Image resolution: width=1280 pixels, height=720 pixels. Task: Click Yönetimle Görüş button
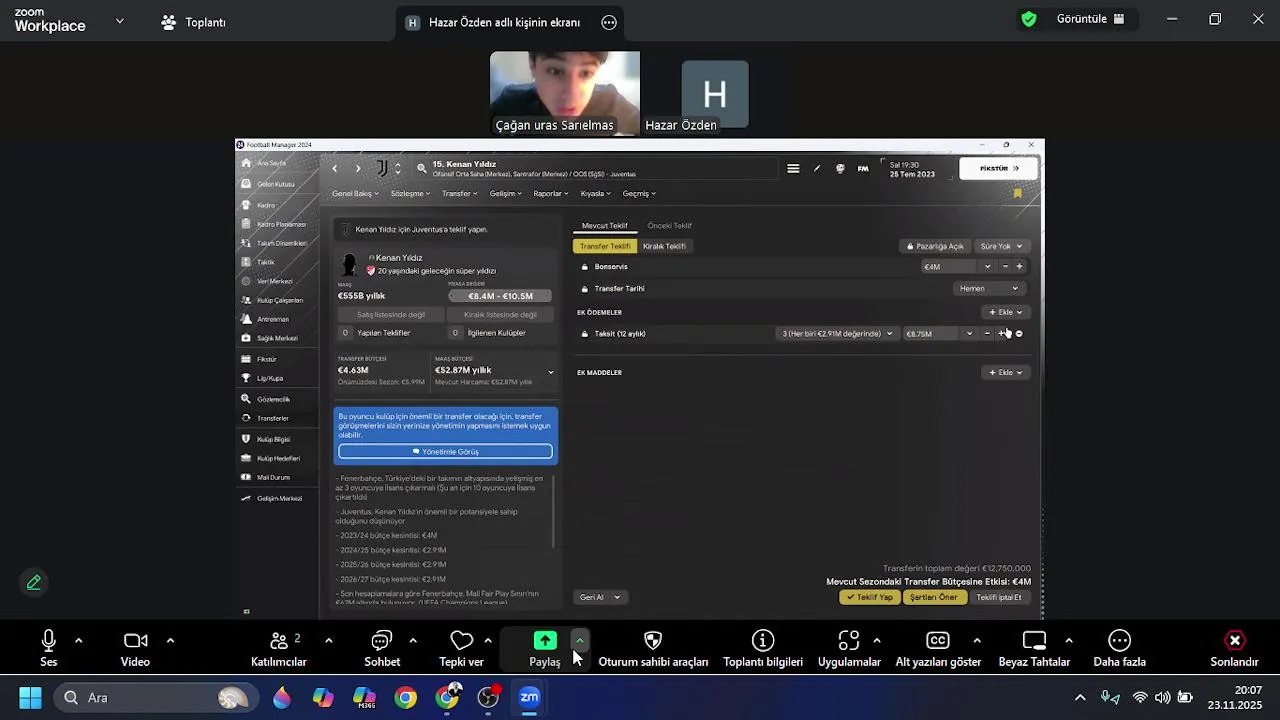tap(445, 452)
